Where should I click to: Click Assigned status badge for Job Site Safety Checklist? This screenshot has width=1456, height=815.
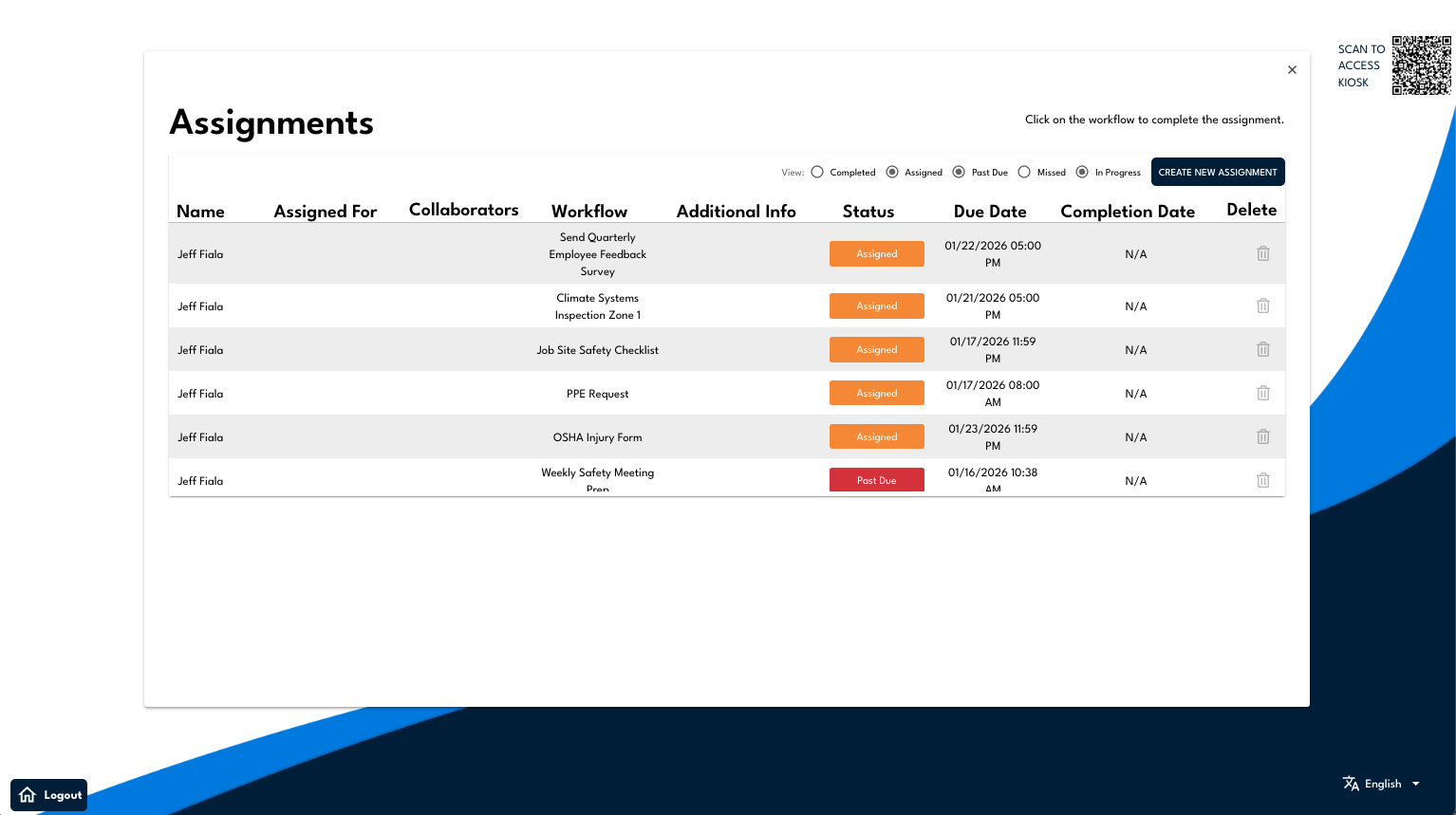(876, 350)
